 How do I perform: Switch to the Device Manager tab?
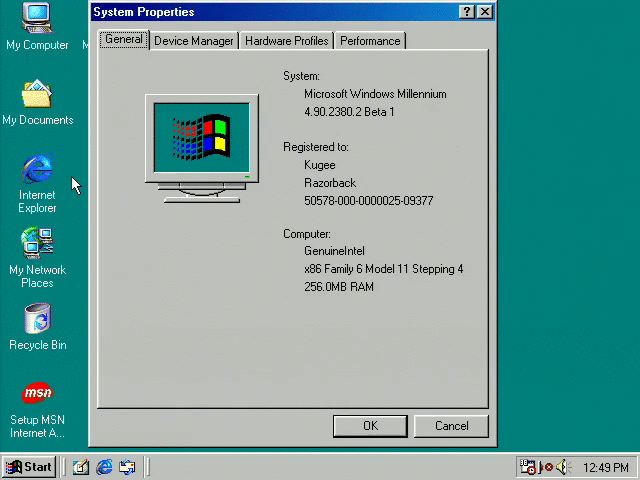coord(193,41)
